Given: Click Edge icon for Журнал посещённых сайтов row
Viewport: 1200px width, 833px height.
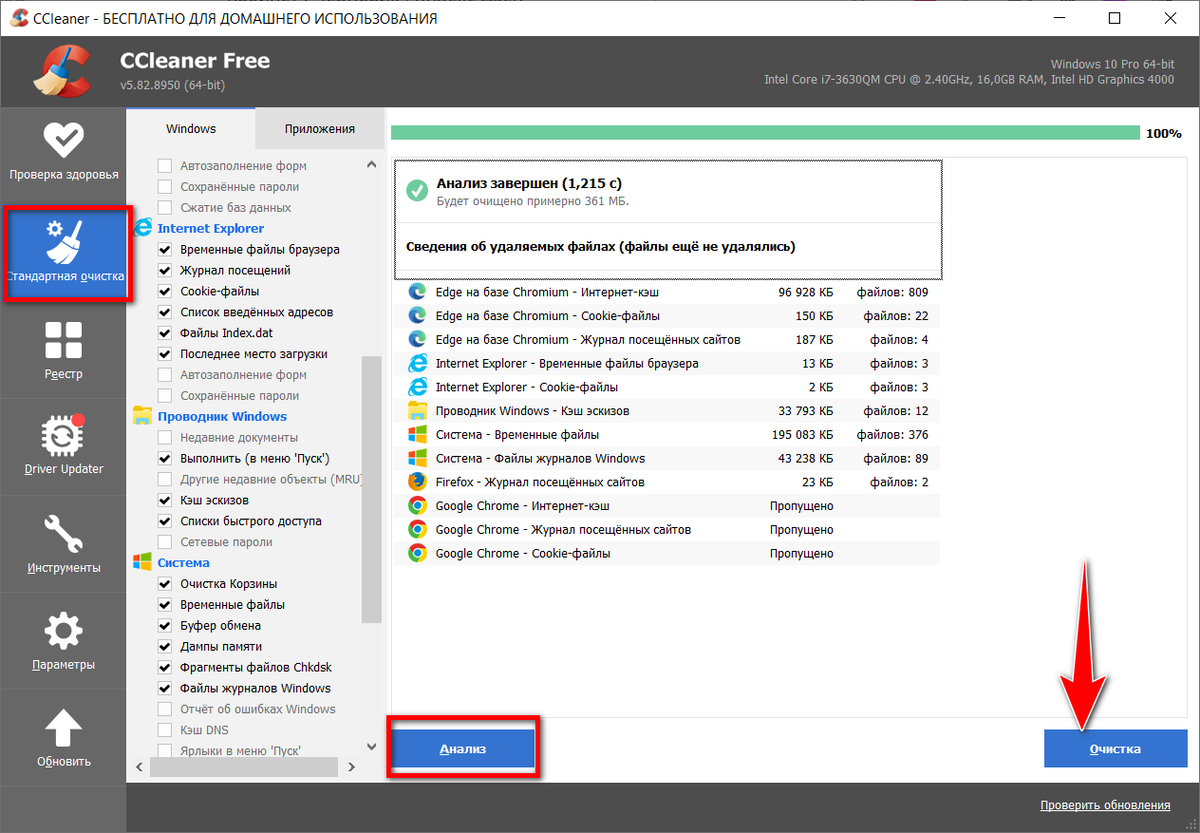Looking at the screenshot, I should 417,340.
